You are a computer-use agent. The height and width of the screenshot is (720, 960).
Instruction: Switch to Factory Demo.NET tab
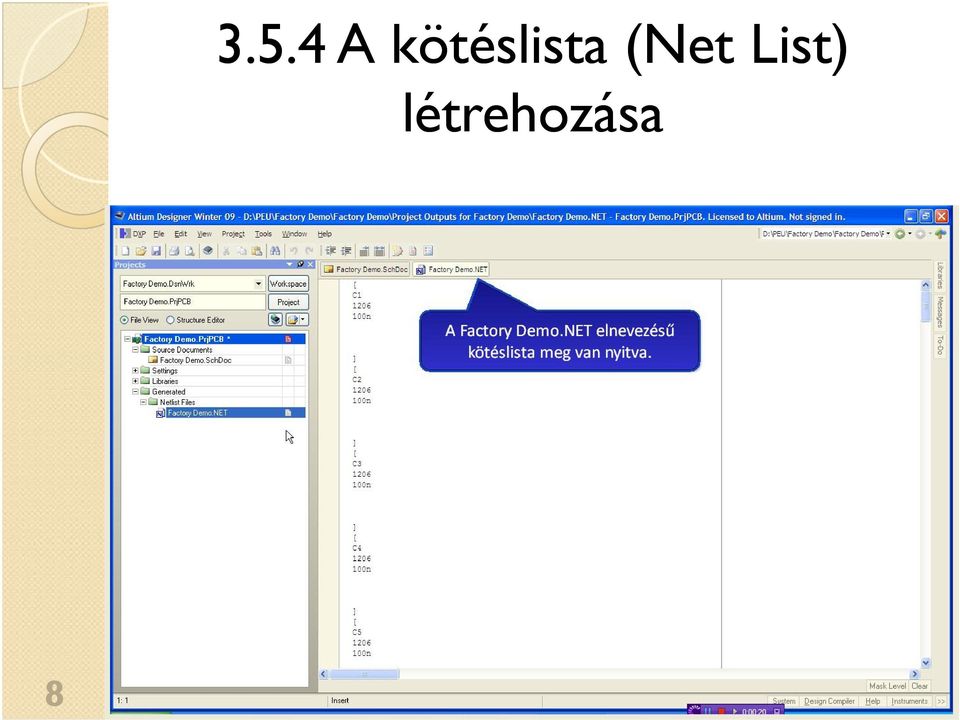tap(451, 269)
